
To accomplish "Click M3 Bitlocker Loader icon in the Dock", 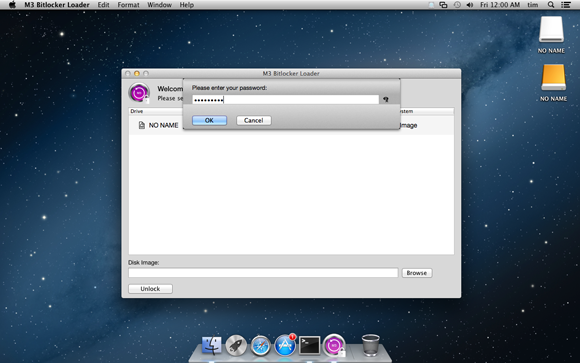I will point(334,346).
